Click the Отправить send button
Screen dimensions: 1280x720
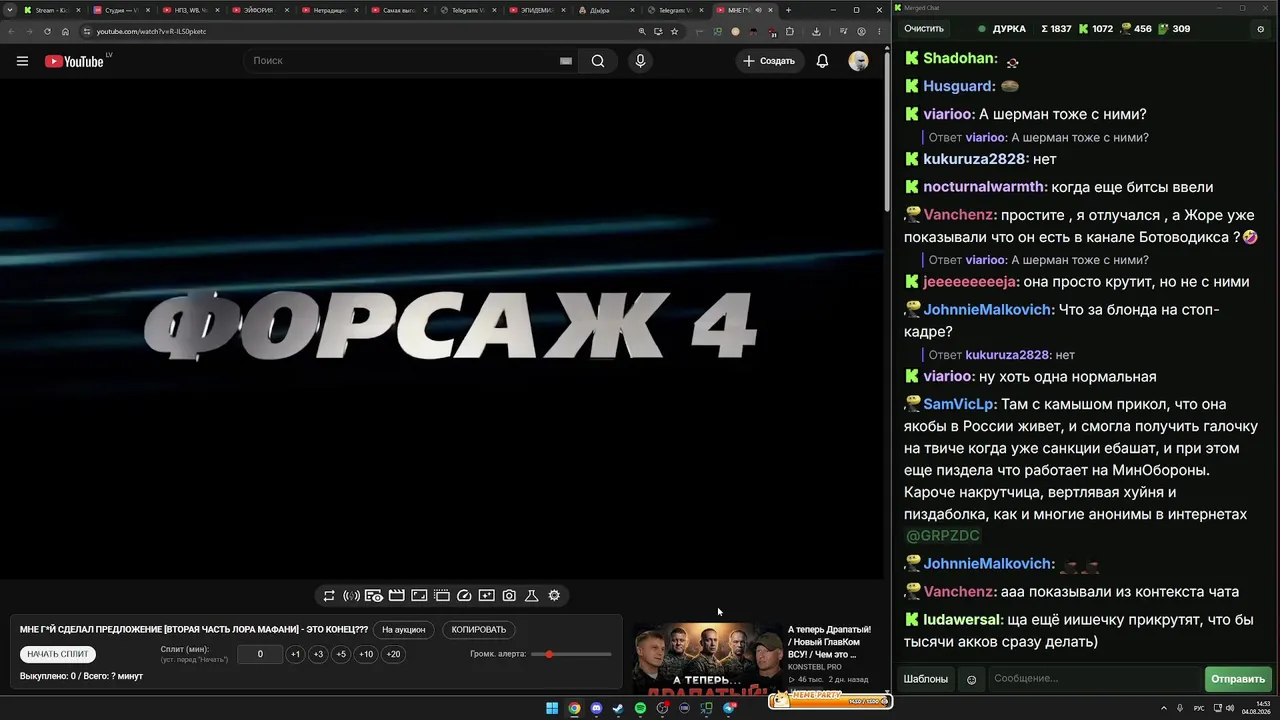[1238, 679]
